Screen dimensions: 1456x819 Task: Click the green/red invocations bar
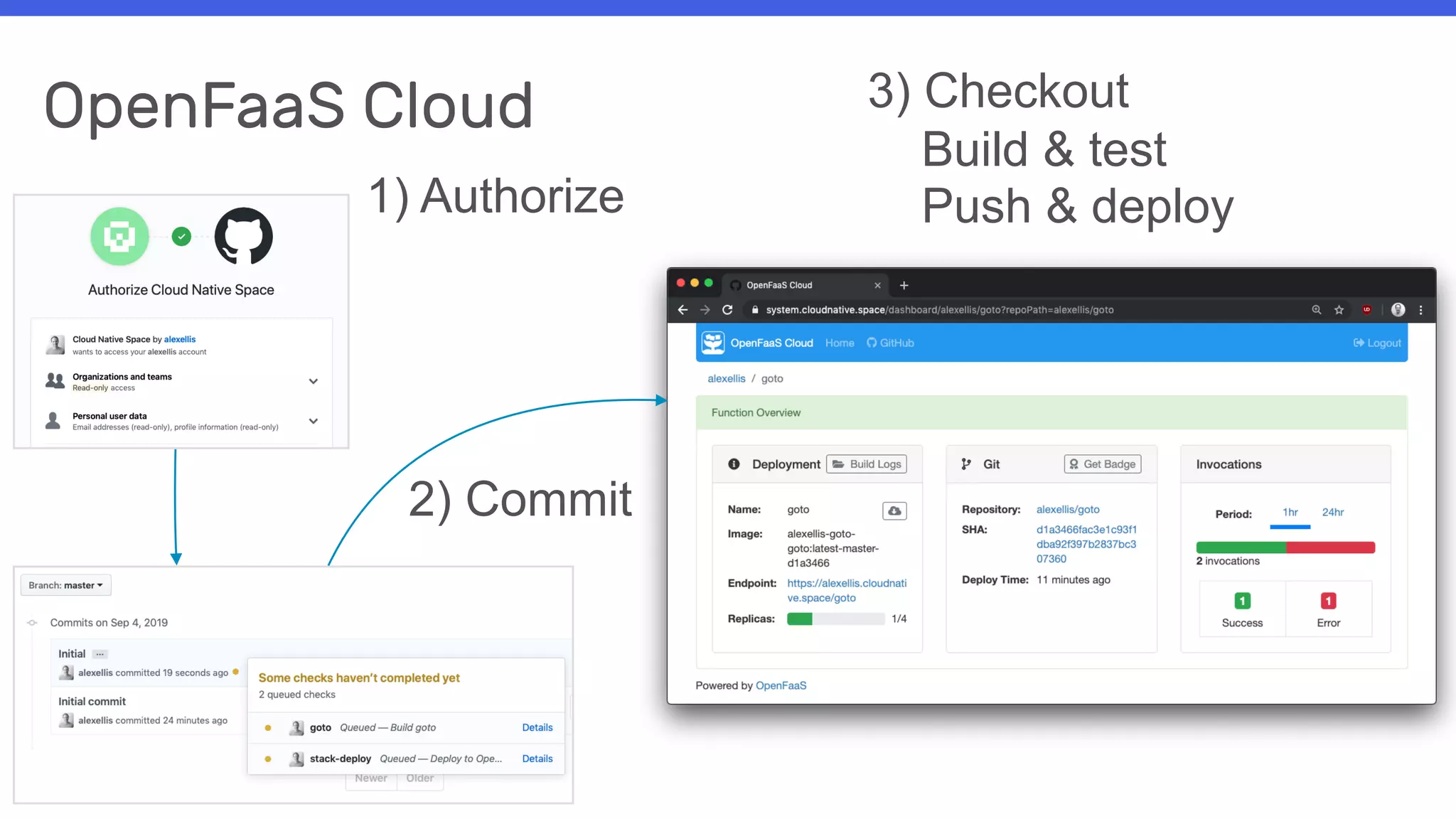1285,547
